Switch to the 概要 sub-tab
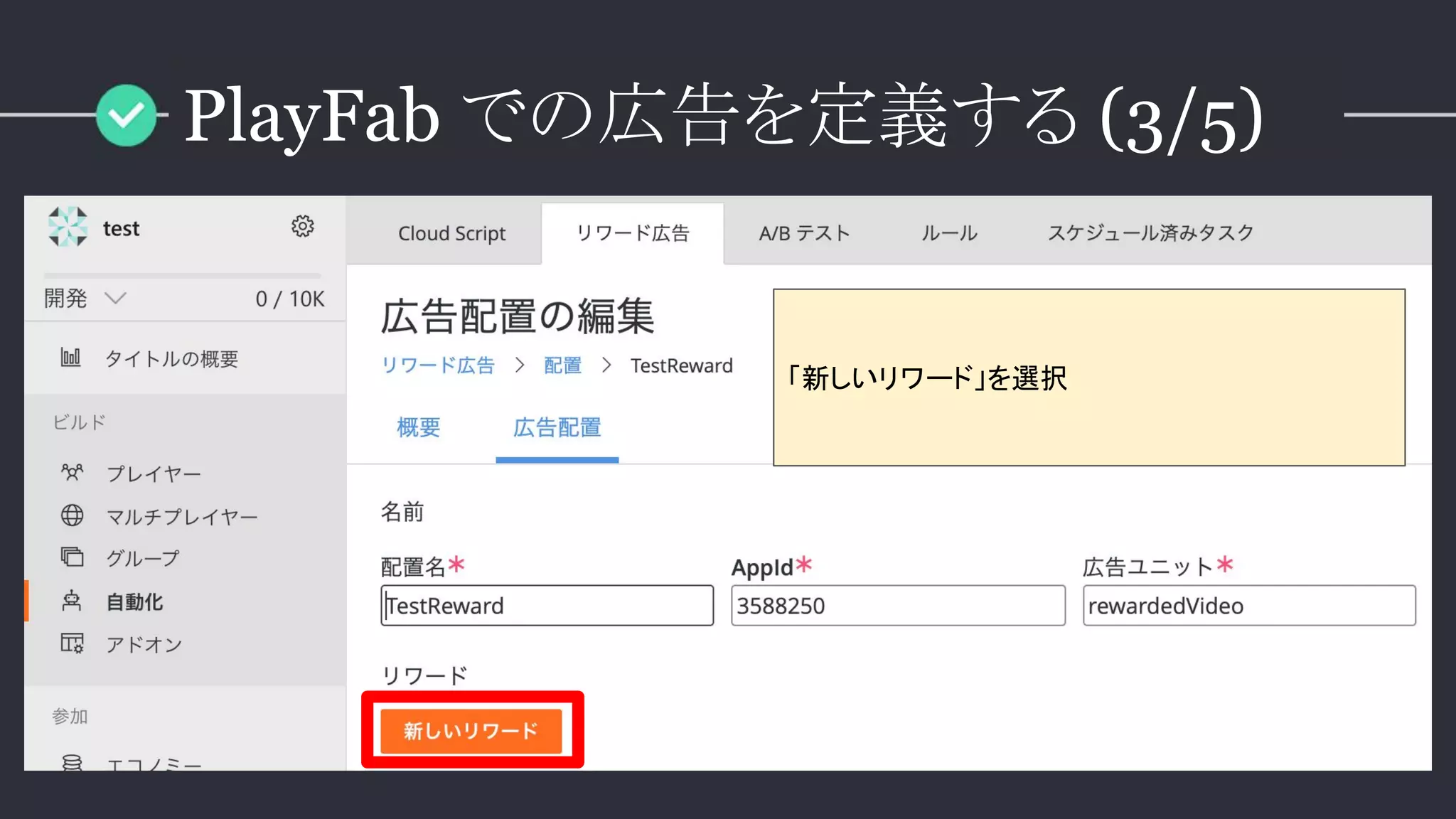The height and width of the screenshot is (819, 1456). (x=419, y=427)
